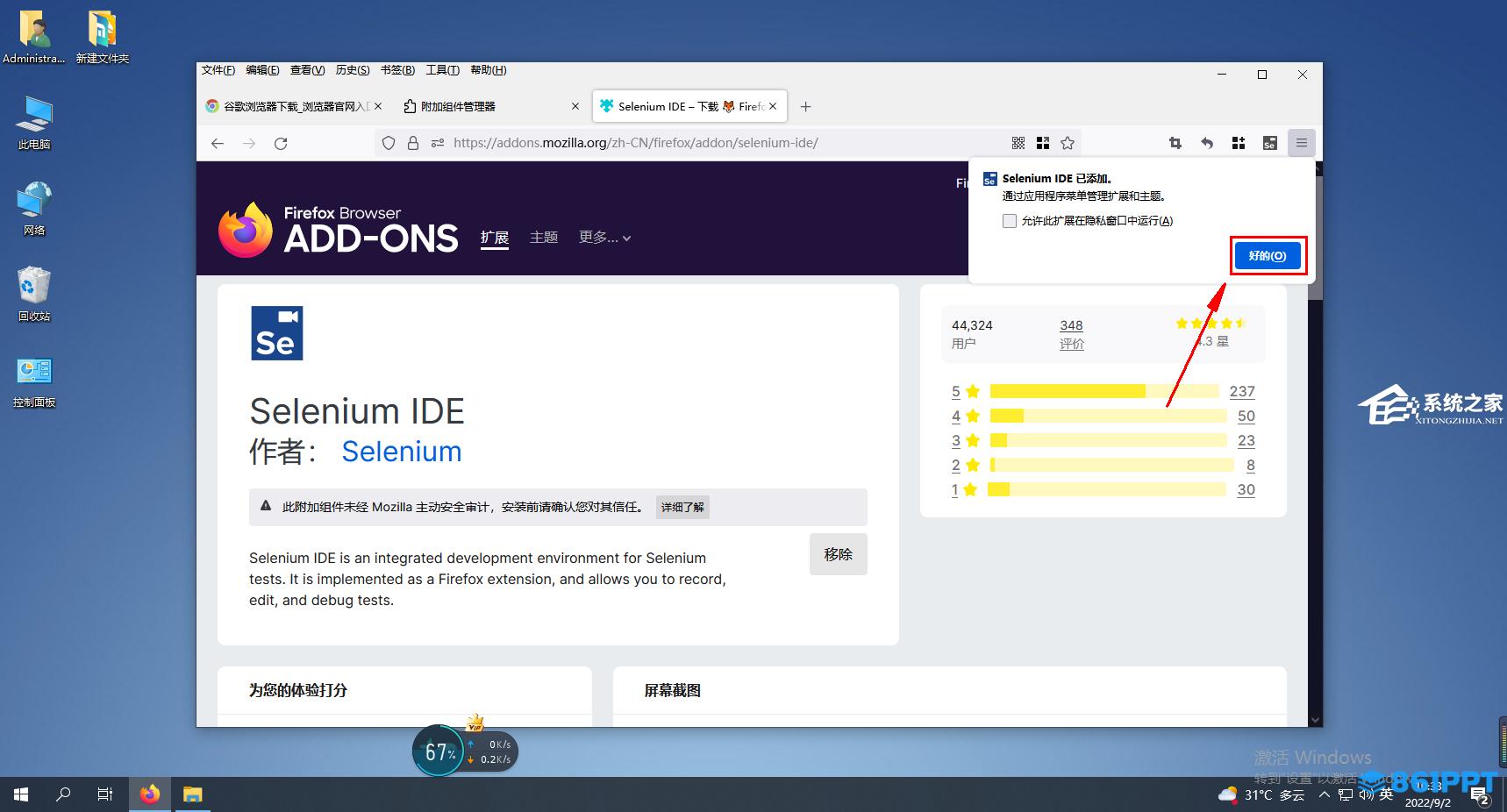Viewport: 1507px width, 812px height.
Task: Close the Selenium IDE tab
Action: click(x=773, y=106)
